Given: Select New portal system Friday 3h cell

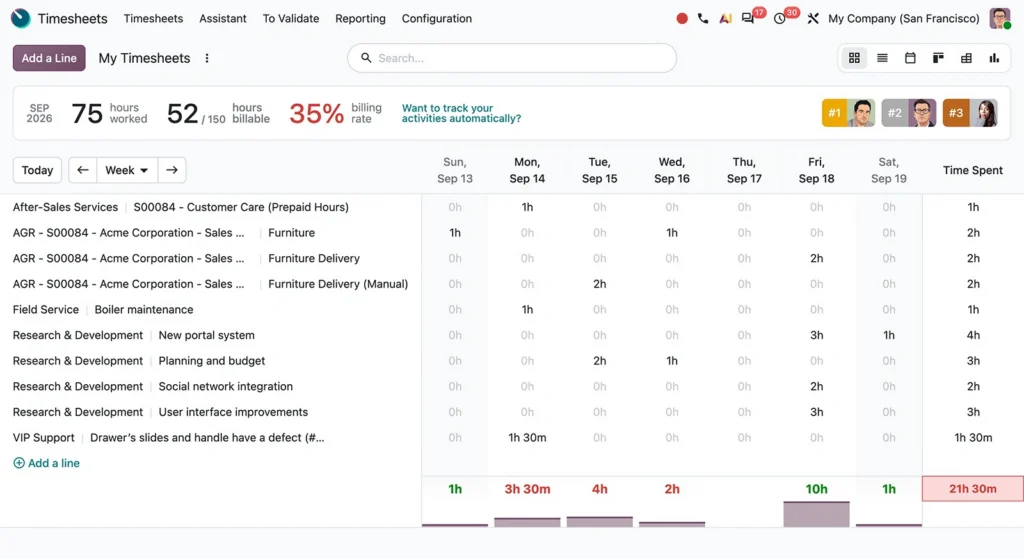Looking at the screenshot, I should click(816, 335).
